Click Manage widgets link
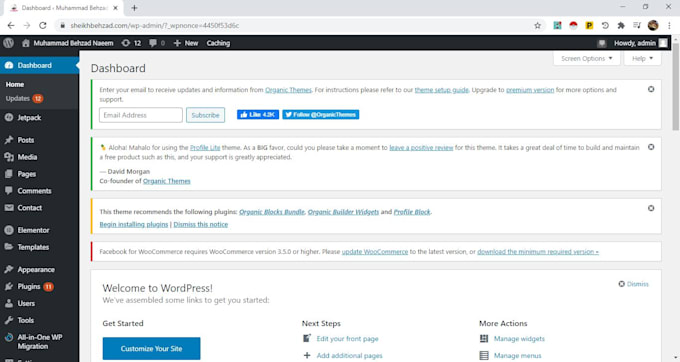680x362 pixels. [x=519, y=339]
